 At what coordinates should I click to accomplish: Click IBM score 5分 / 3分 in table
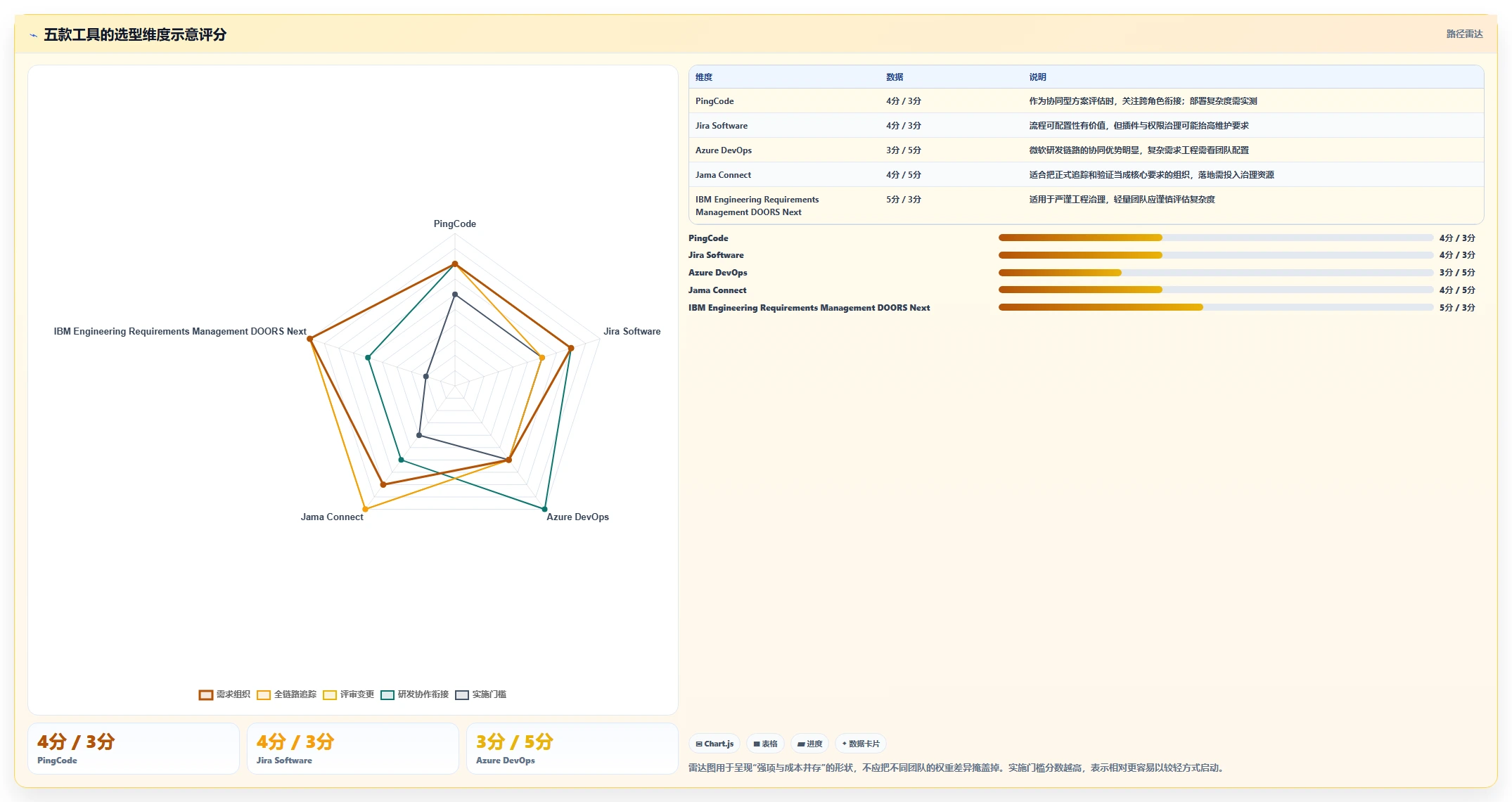click(904, 200)
